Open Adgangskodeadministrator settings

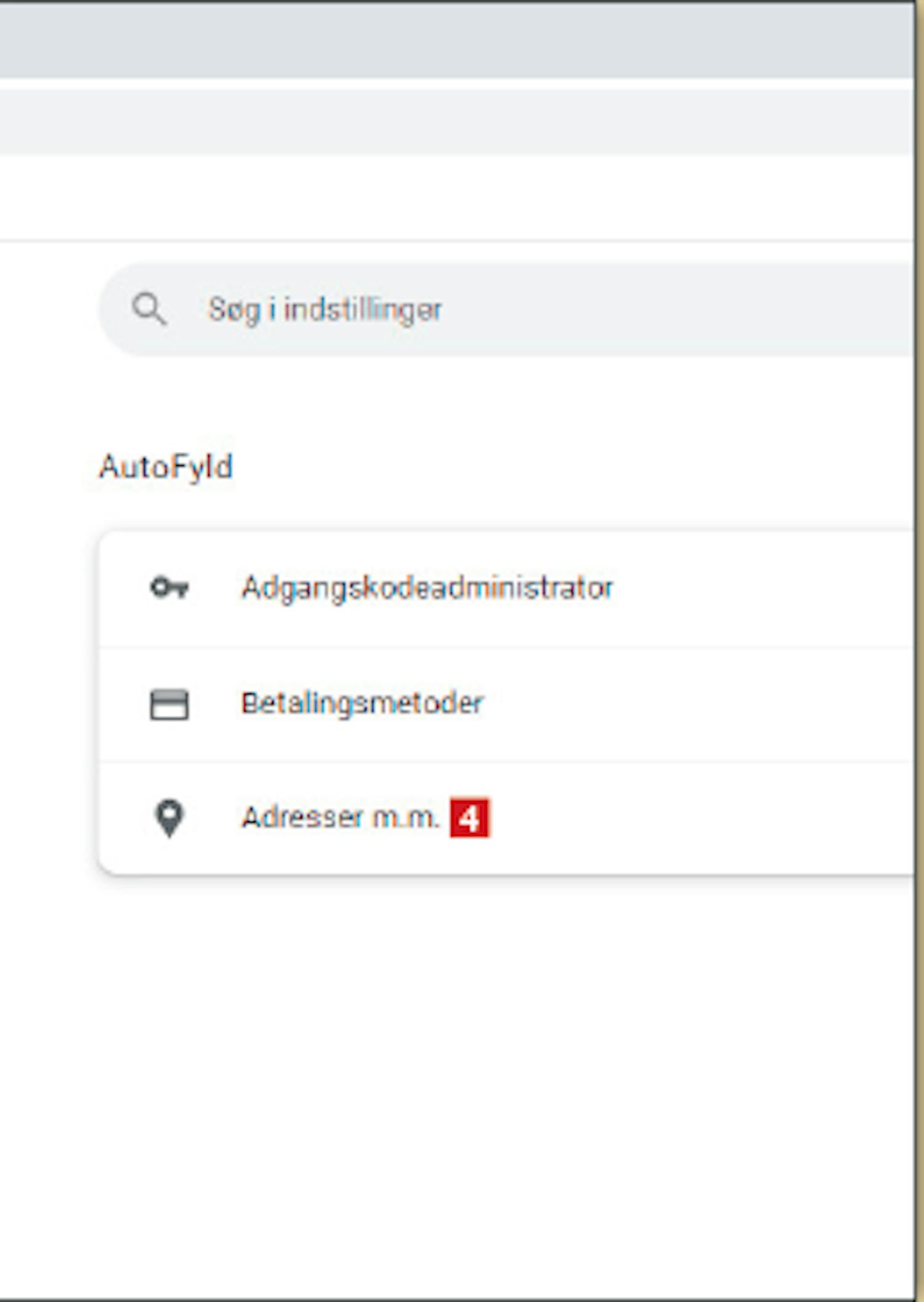(x=506, y=588)
